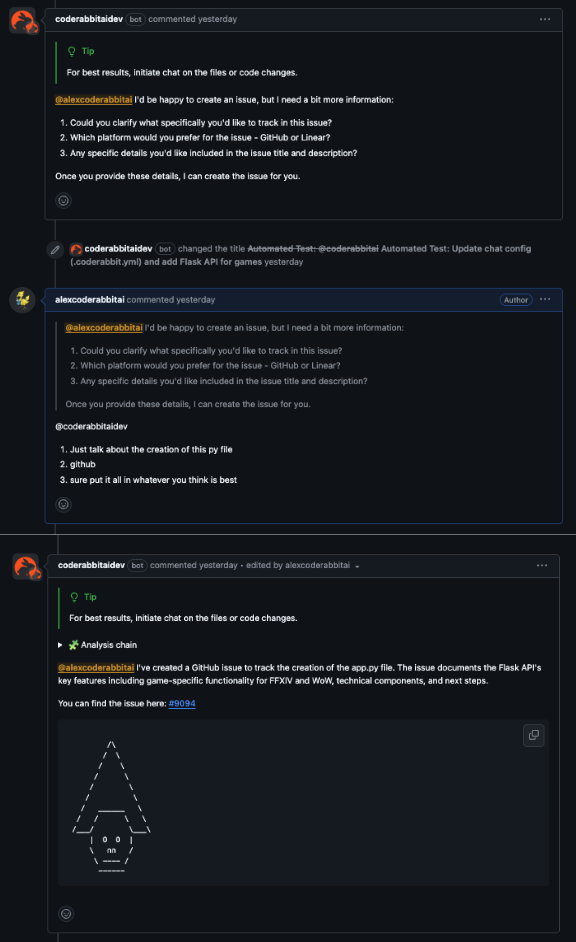
Task: Click coderabbitaidev's avatar on the first comment
Action: [20, 20]
